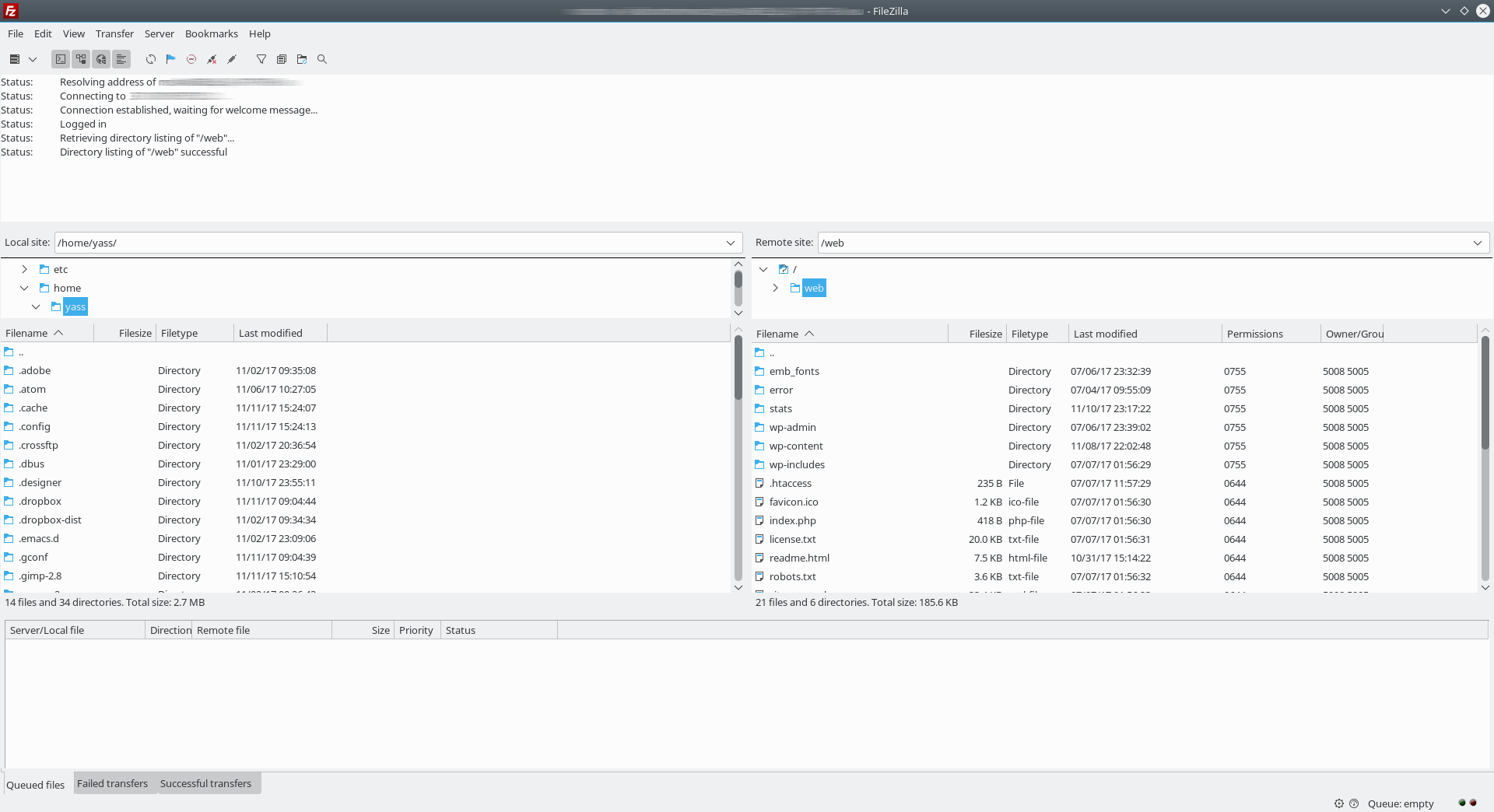
Task: Sort remote files by Owner/Group column
Action: tap(1354, 334)
